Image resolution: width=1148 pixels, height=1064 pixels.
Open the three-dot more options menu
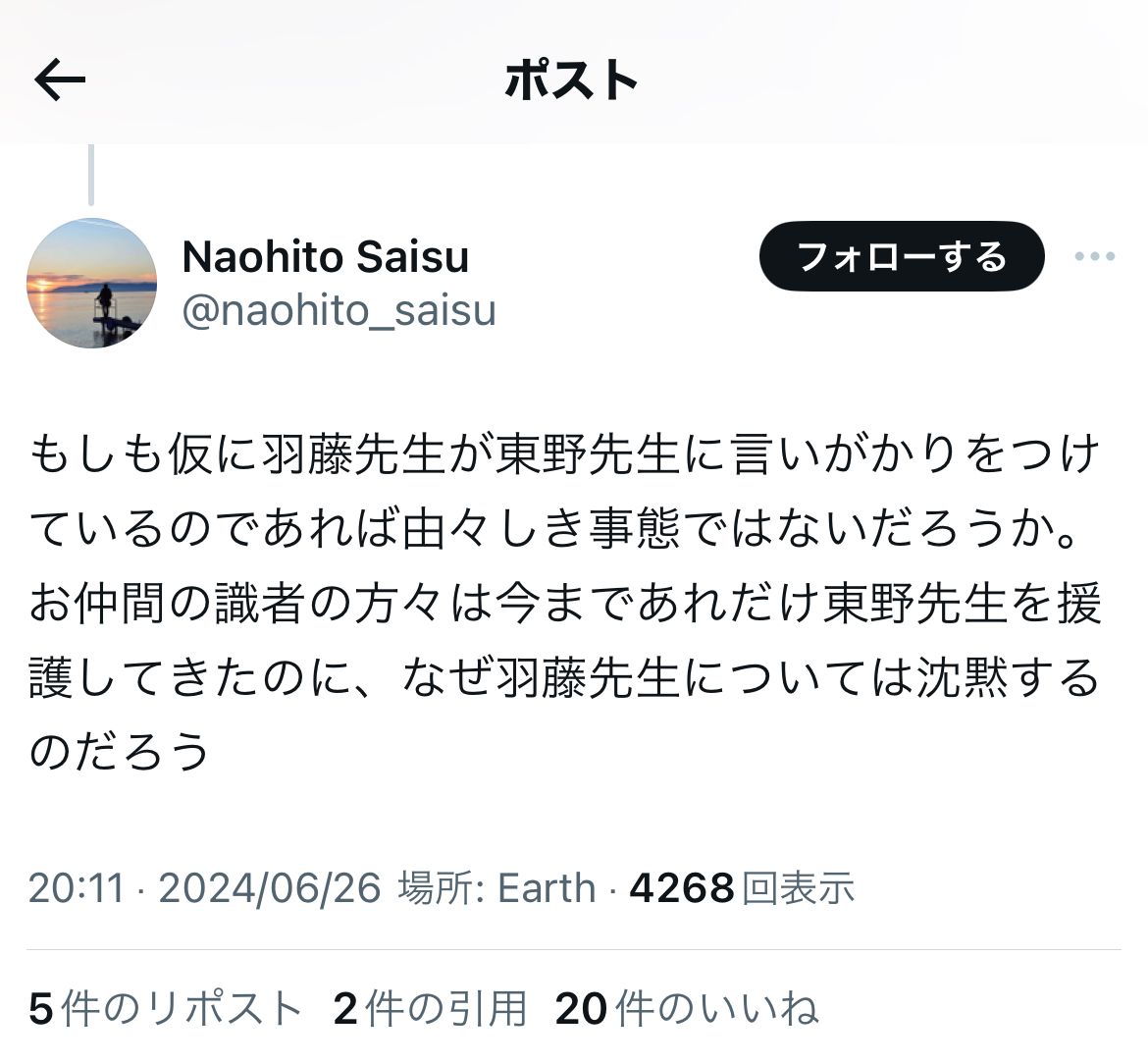[1095, 256]
